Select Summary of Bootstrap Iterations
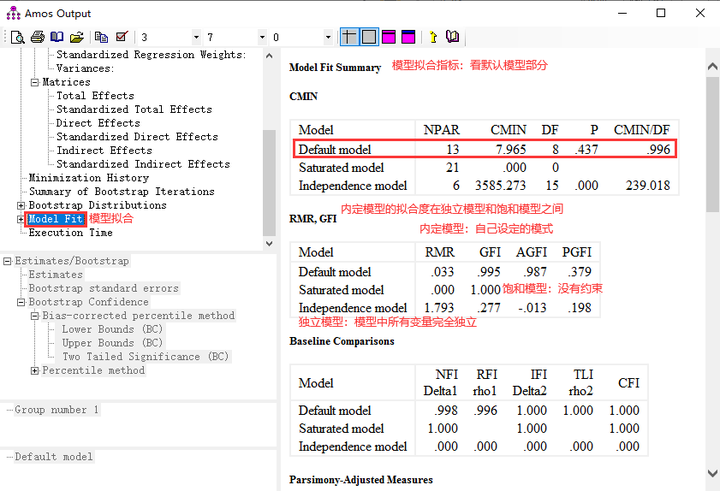Screen dimensions: 720x491 pyautogui.click(x=122, y=192)
